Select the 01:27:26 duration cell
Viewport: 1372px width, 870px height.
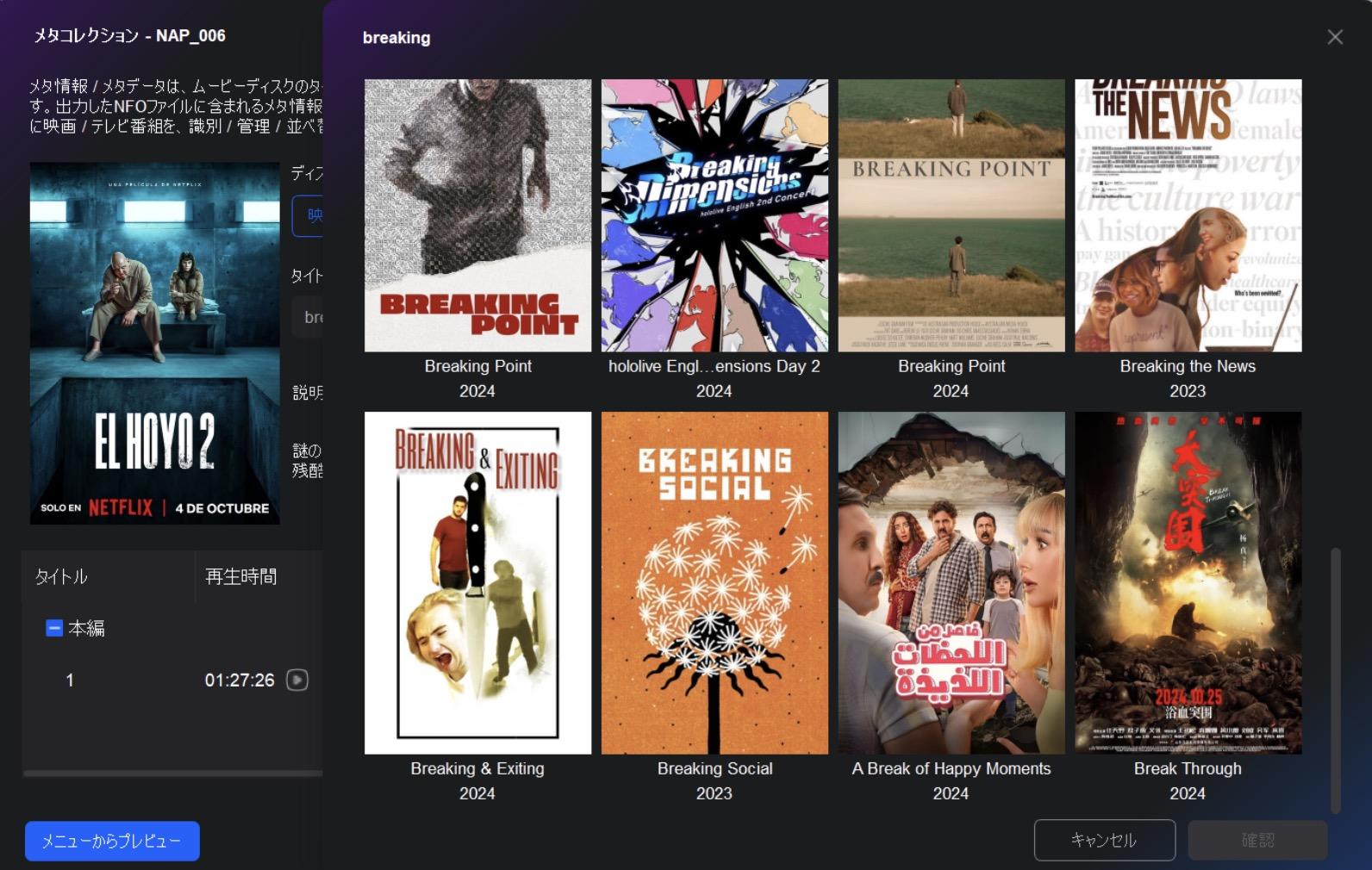240,680
